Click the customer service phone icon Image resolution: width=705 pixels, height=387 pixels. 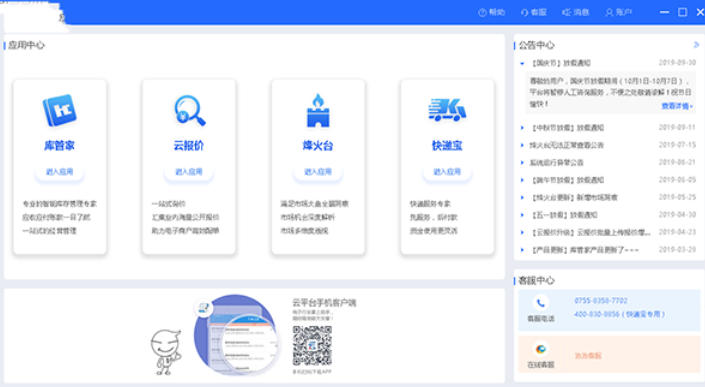(x=541, y=303)
